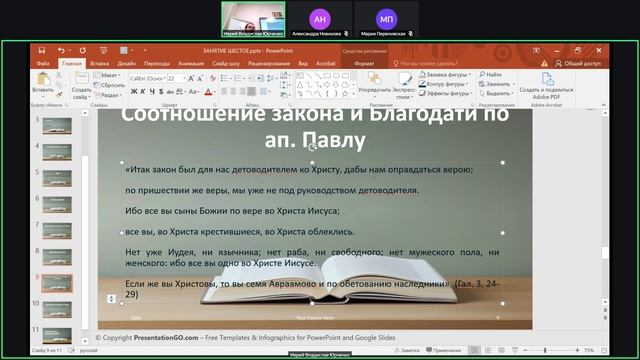Save the presentation with the floppy icon
The image size is (640, 360).
(42, 50)
